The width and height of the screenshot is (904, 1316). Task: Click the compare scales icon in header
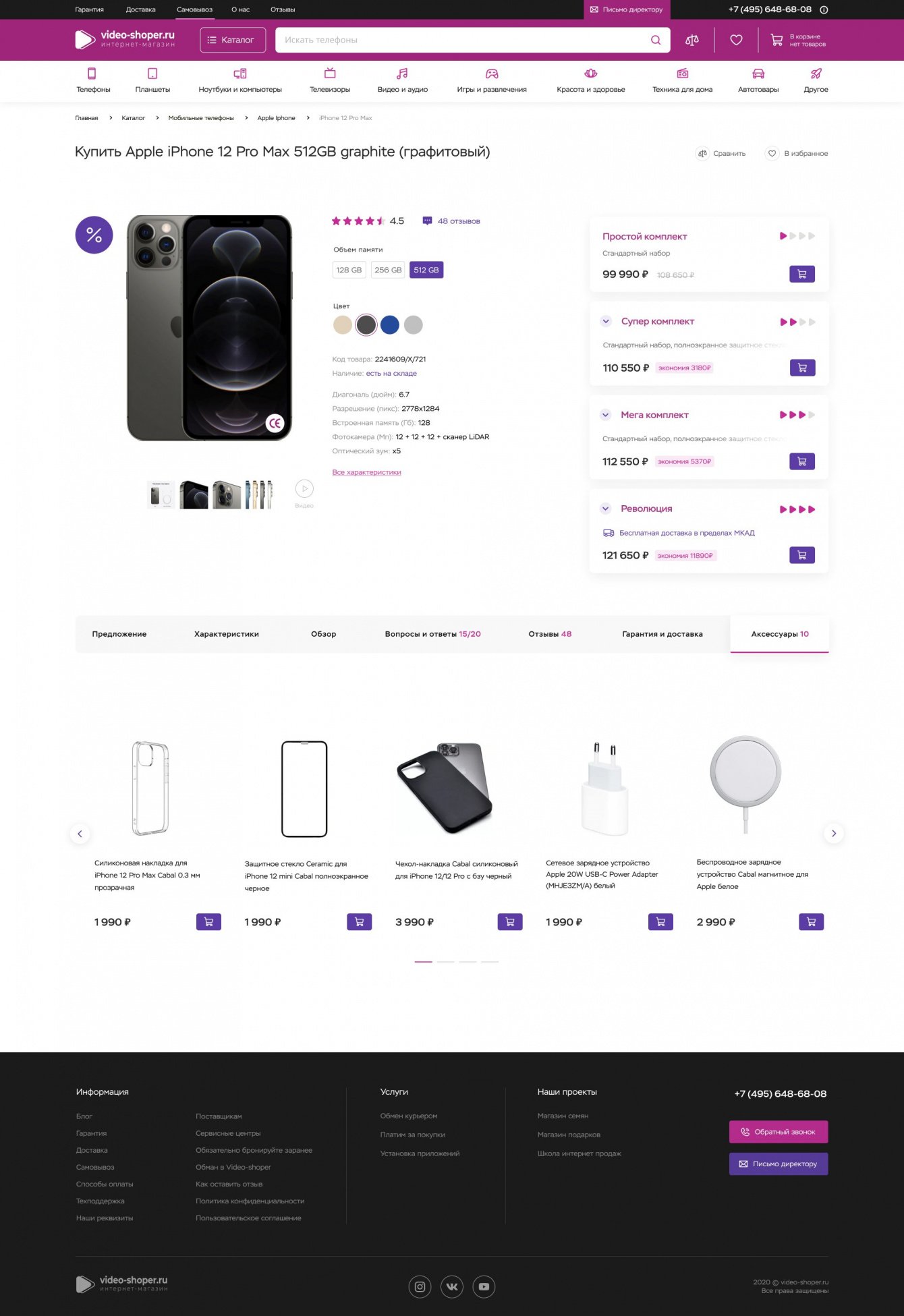tap(691, 40)
